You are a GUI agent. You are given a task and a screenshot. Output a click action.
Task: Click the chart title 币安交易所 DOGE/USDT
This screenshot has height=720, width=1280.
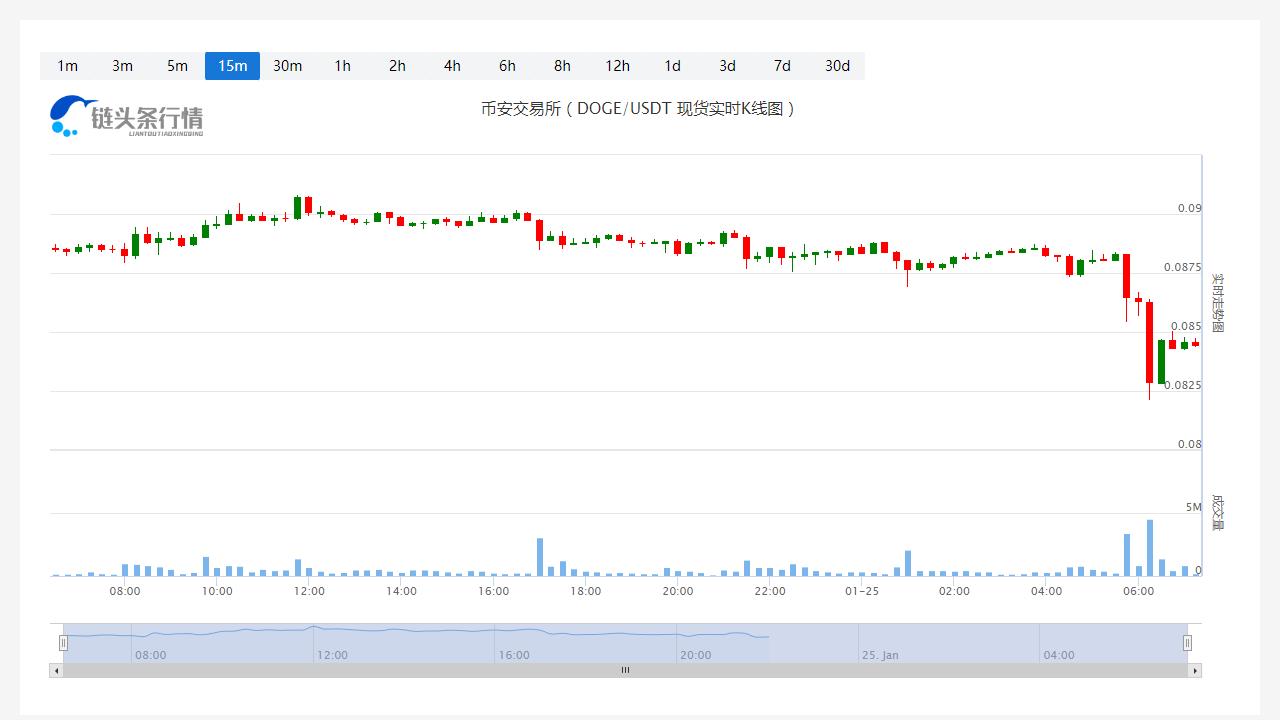pos(638,108)
